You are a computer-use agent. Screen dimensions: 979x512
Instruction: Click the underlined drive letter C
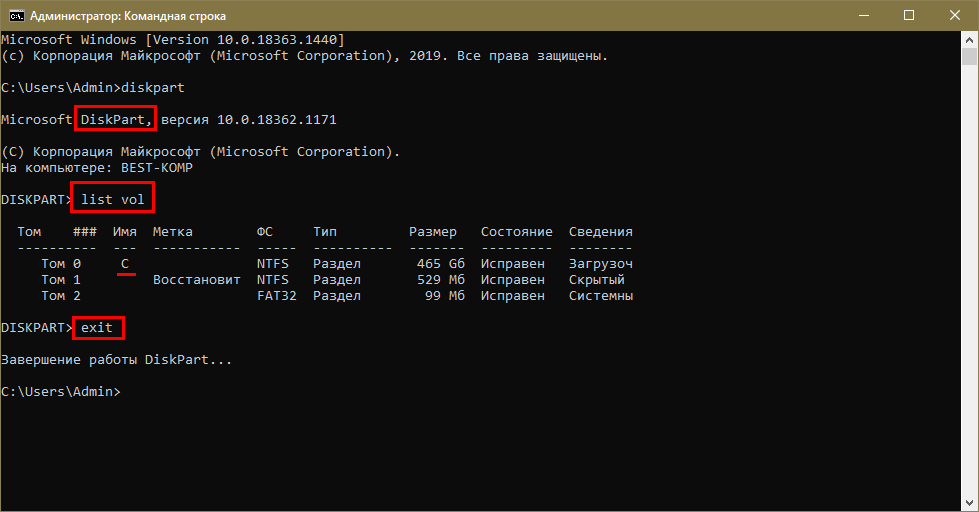tap(125, 264)
